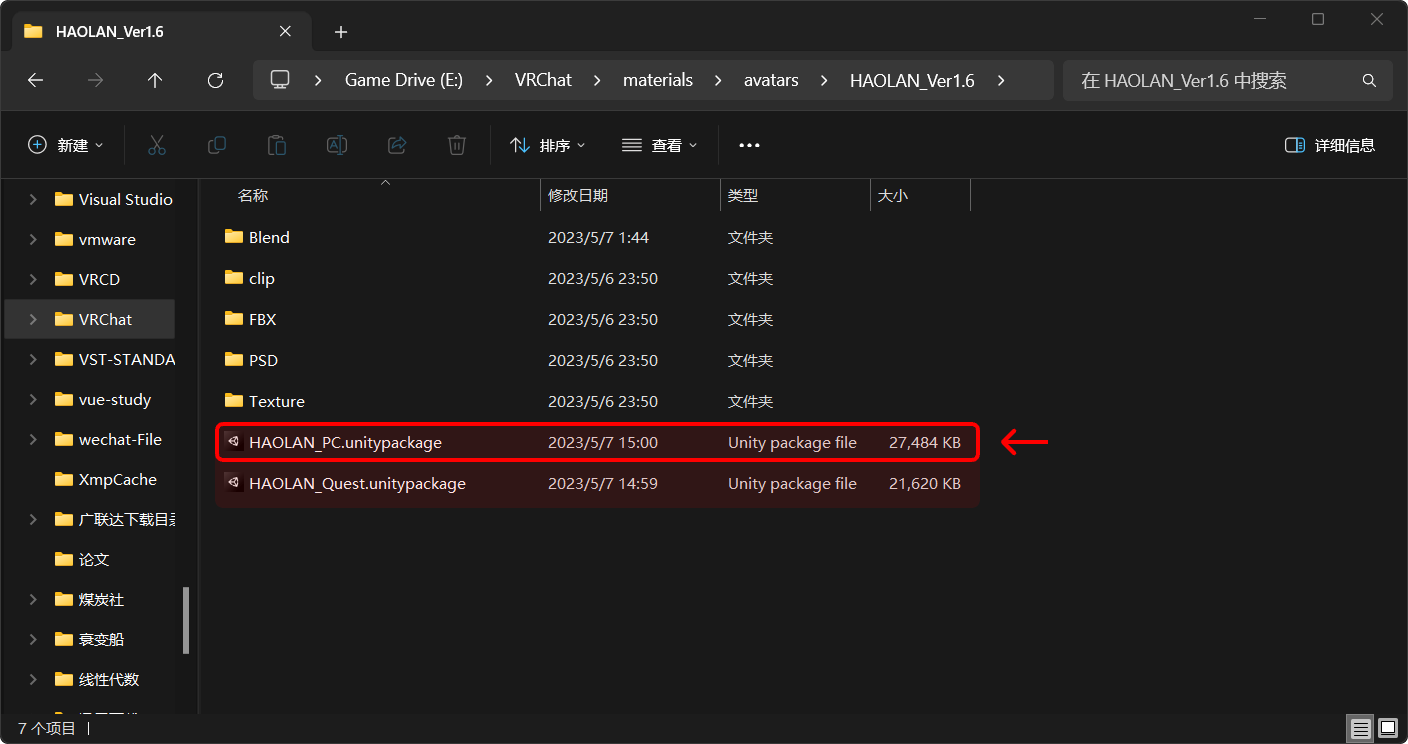Expand the wechat-File tree node
Viewport: 1408px width, 744px height.
[33, 439]
